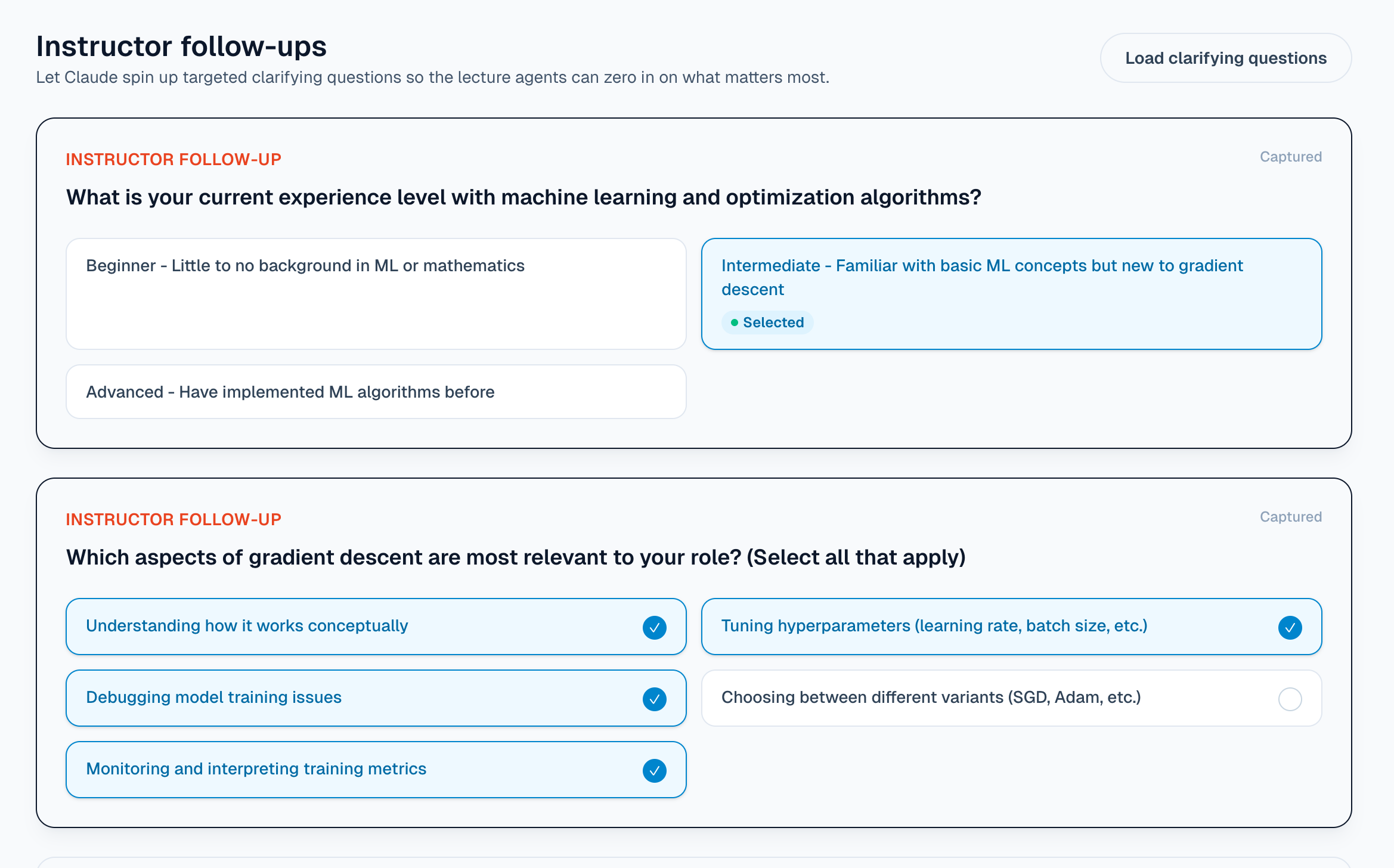The image size is (1394, 868).
Task: Click the gradient descent aspects question heading
Action: tap(516, 557)
